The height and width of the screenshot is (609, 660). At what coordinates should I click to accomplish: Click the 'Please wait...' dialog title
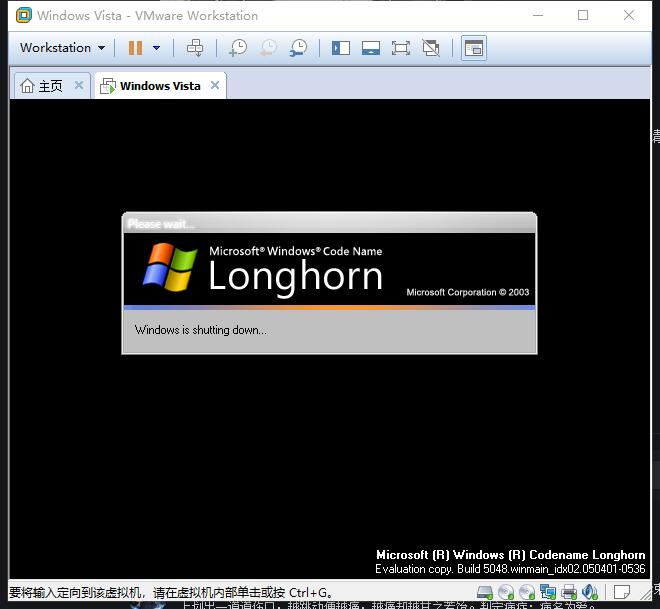(x=161, y=224)
